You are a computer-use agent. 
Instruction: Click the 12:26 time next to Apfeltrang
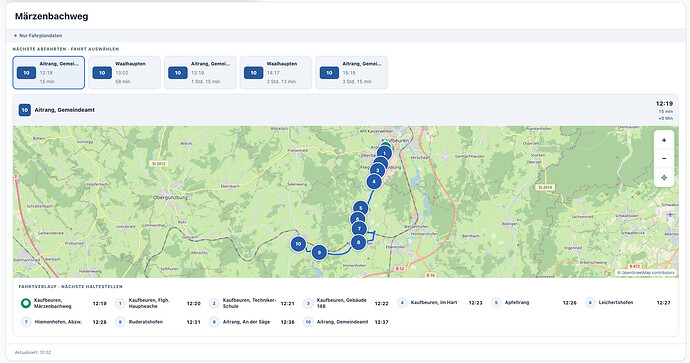pos(569,303)
